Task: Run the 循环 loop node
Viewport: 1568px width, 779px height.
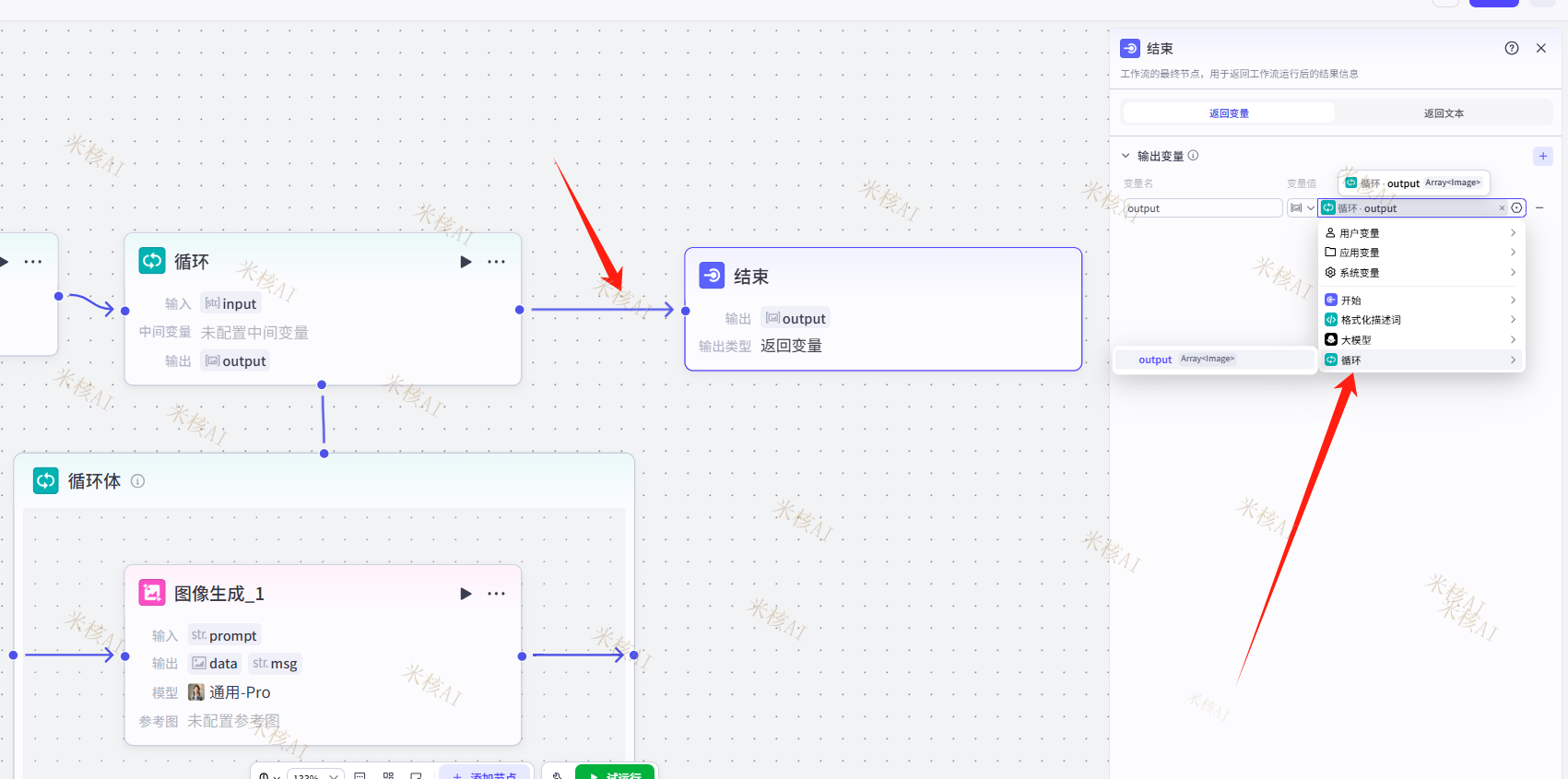Action: [466, 262]
